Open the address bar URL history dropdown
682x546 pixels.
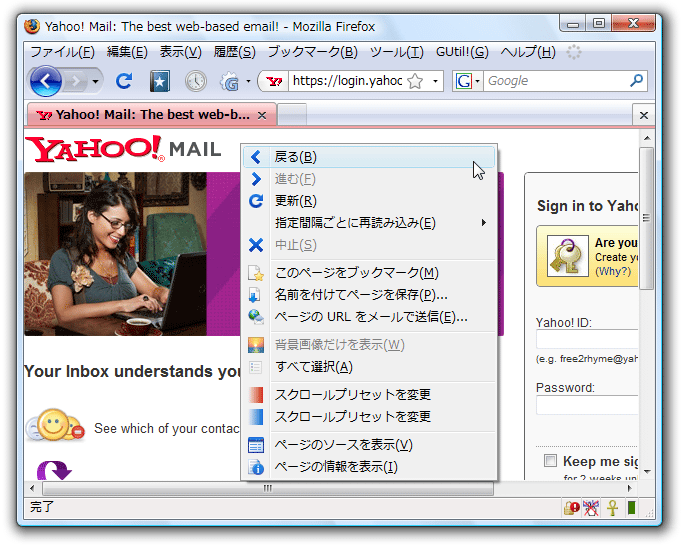click(435, 81)
